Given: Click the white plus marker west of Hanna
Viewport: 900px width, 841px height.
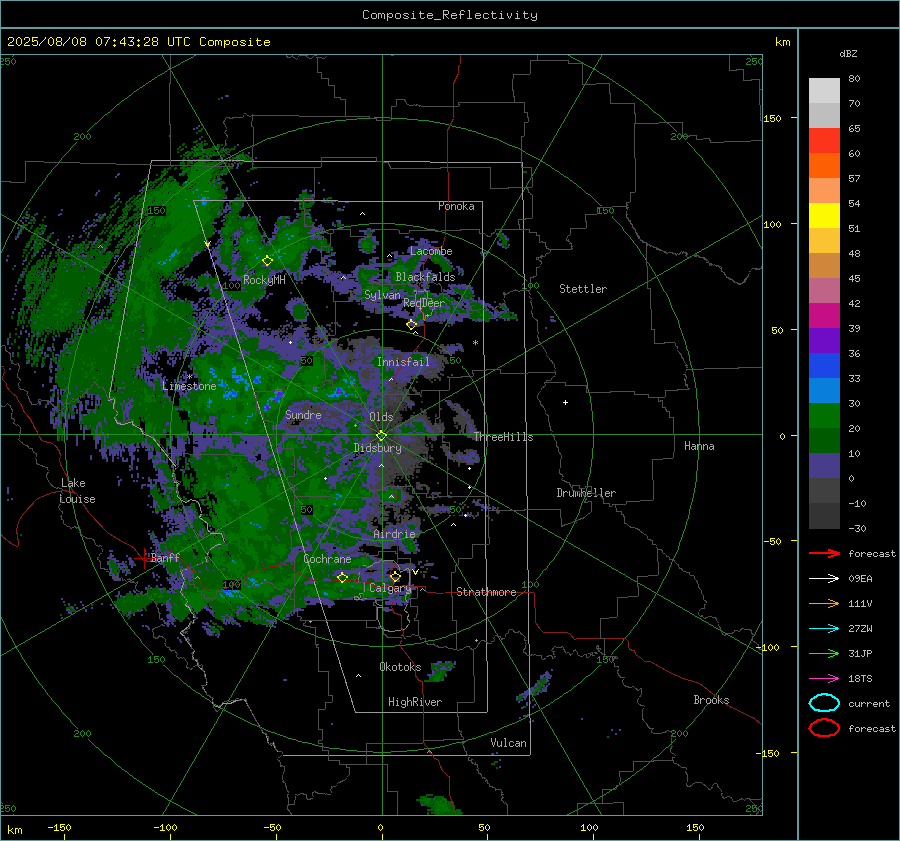Looking at the screenshot, I should [565, 402].
